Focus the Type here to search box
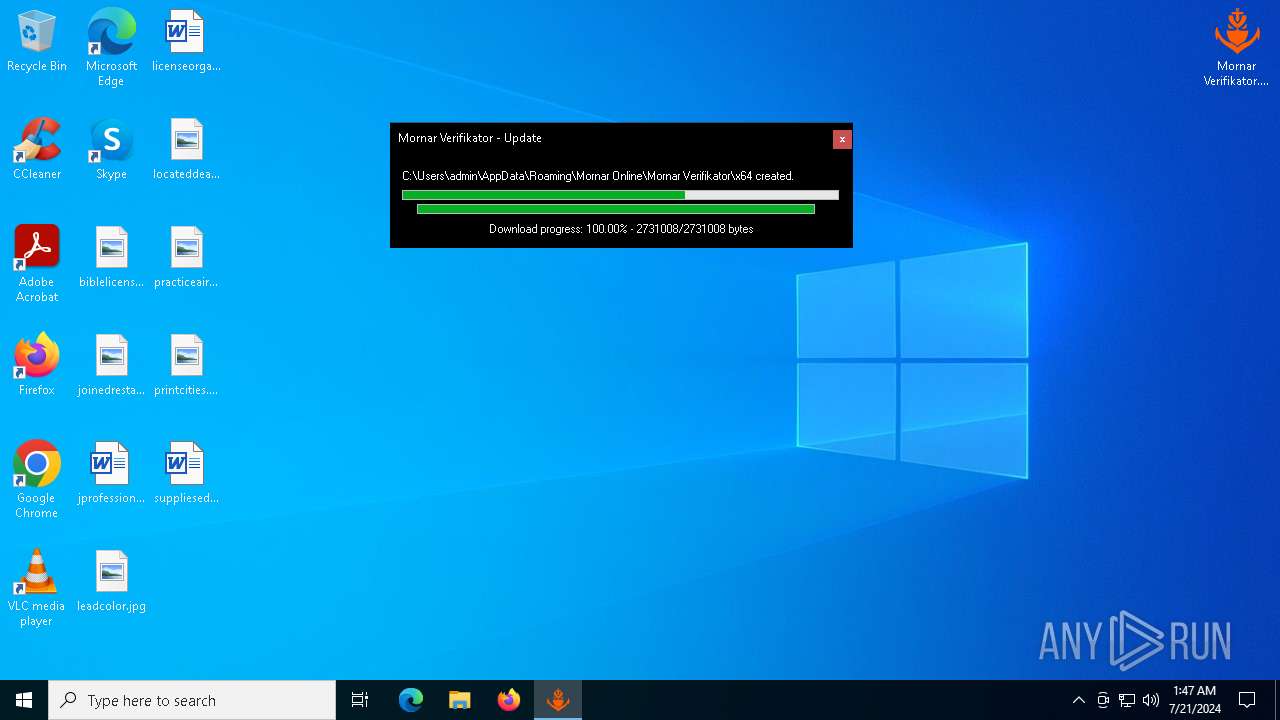This screenshot has width=1280, height=720. tap(192, 700)
